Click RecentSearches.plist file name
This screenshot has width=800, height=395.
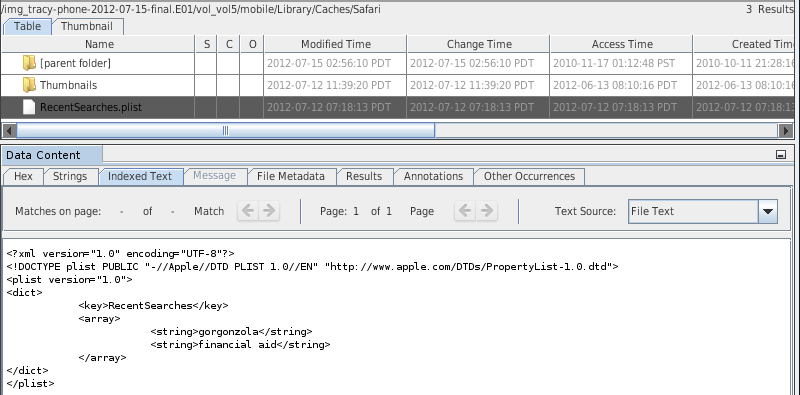[x=91, y=107]
